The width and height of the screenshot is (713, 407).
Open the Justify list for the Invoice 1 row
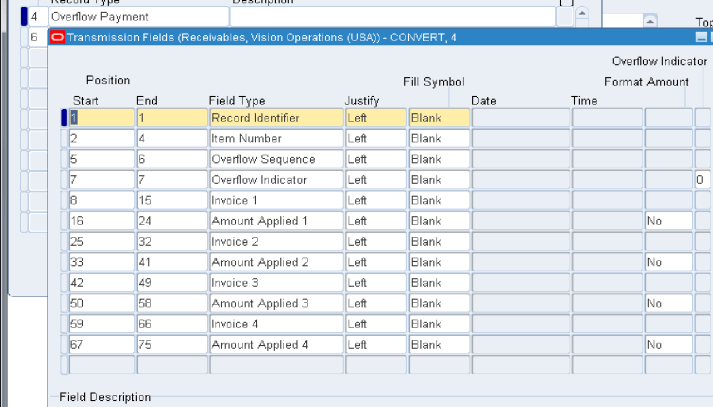click(x=374, y=200)
